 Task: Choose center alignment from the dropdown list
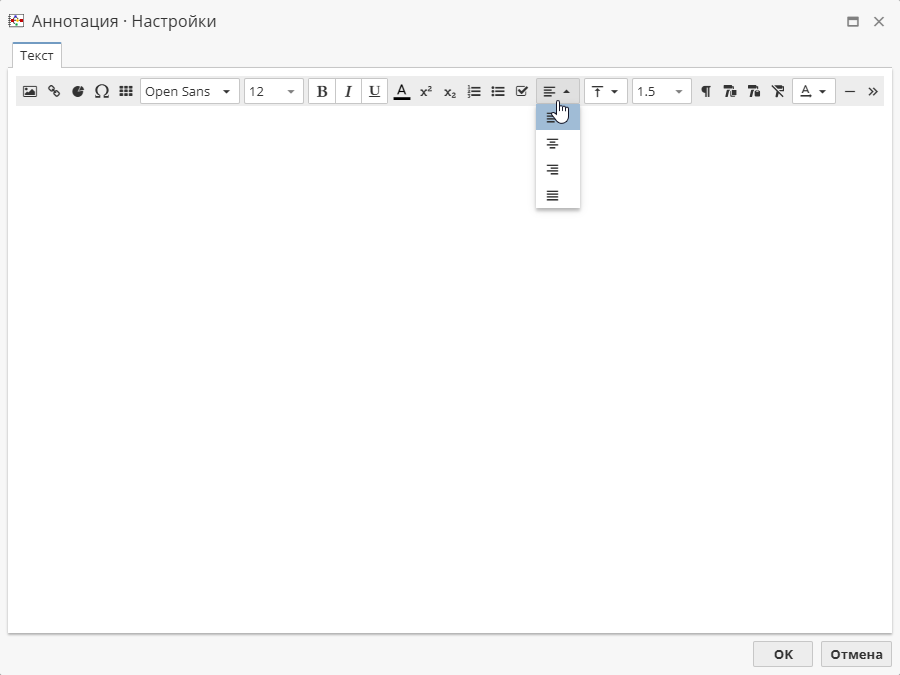552,144
